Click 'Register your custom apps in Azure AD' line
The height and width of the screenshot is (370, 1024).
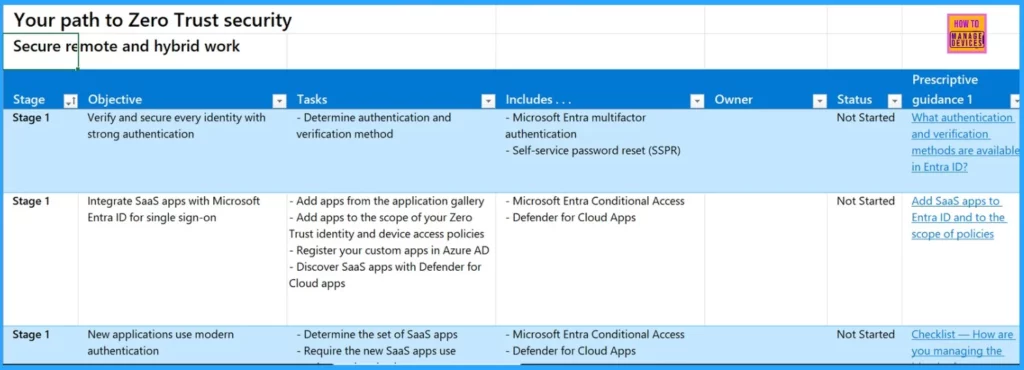tap(389, 251)
